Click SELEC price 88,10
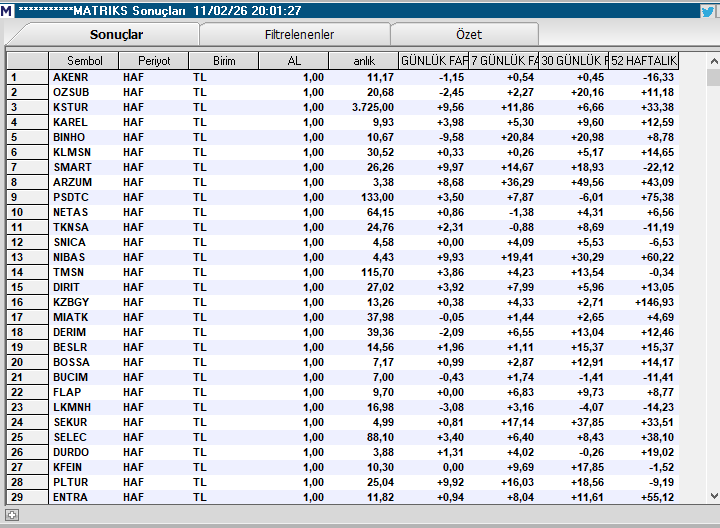 point(380,437)
